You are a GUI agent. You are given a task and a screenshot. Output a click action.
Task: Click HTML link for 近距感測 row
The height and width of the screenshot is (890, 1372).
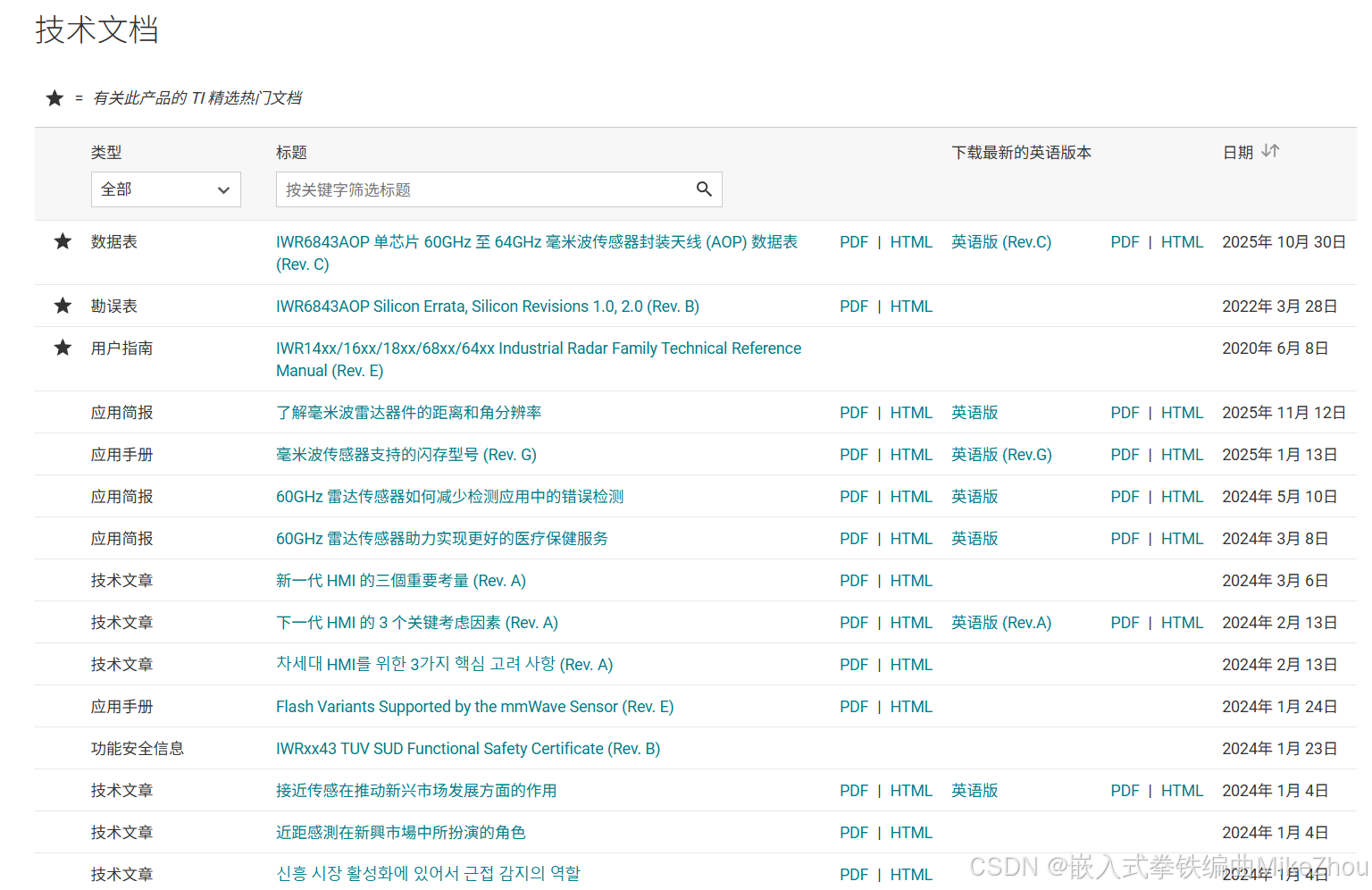pos(911,833)
